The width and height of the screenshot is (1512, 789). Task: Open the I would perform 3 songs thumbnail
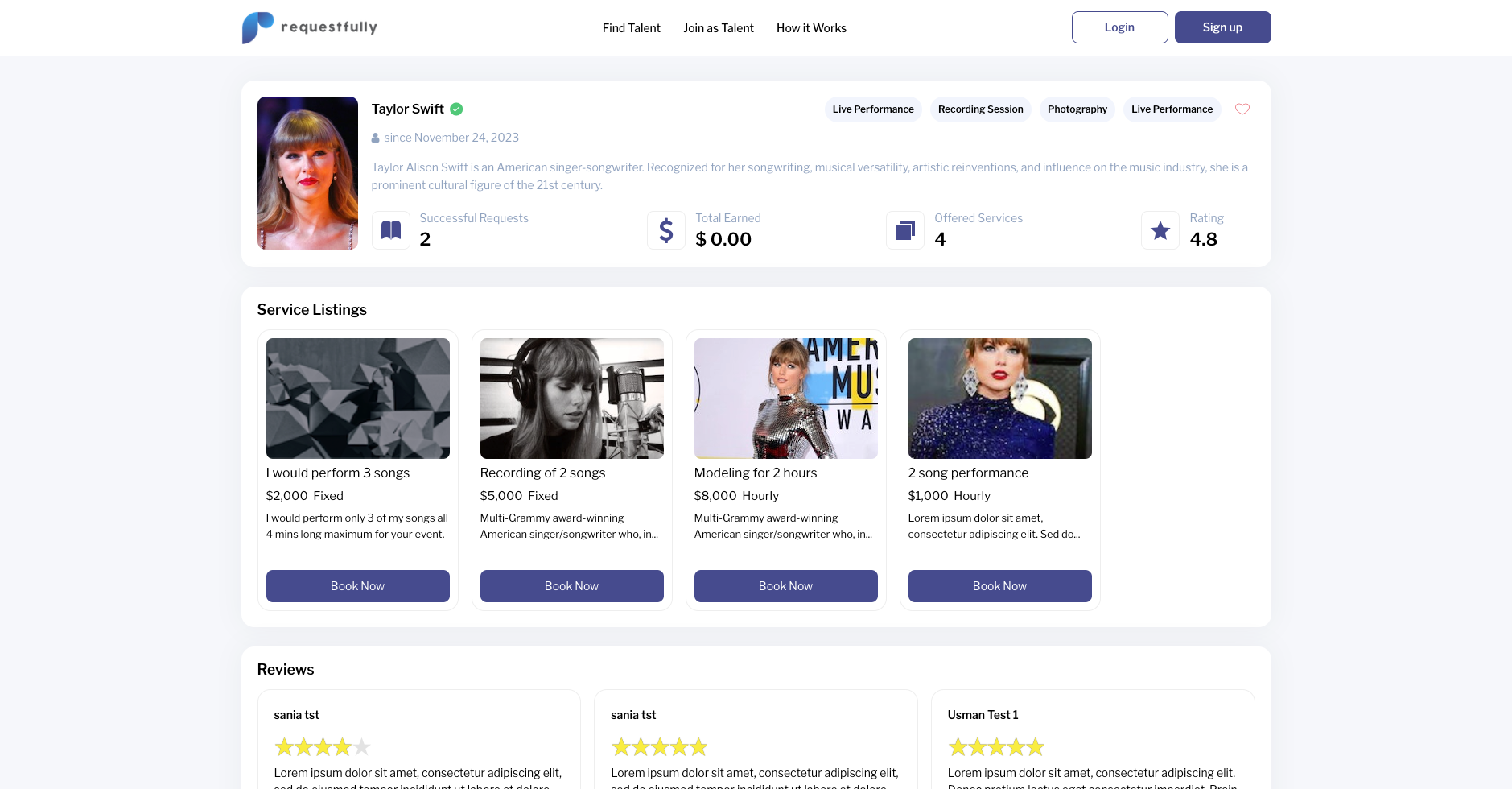(358, 399)
